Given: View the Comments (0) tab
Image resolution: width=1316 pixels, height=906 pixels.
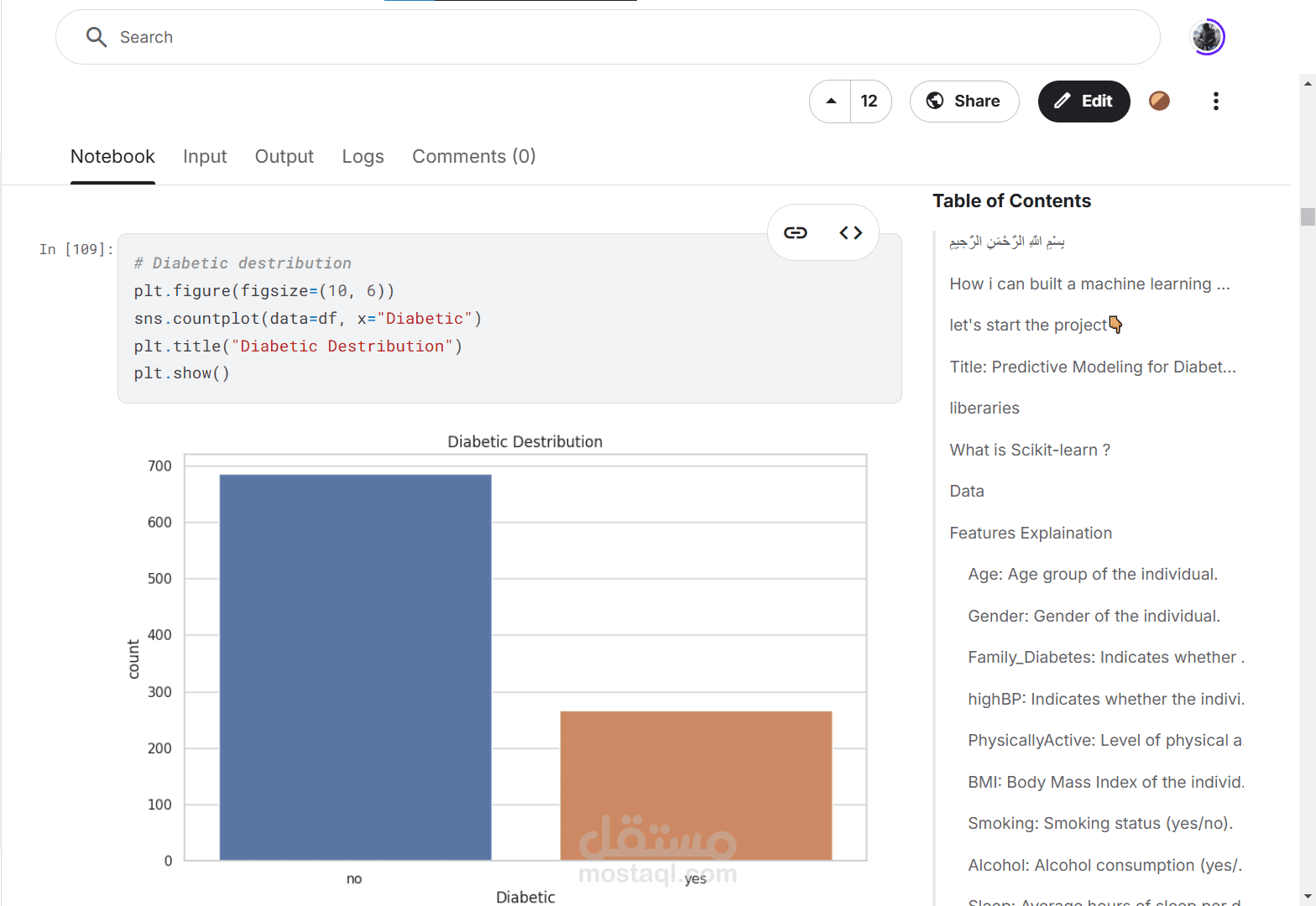Looking at the screenshot, I should (473, 157).
